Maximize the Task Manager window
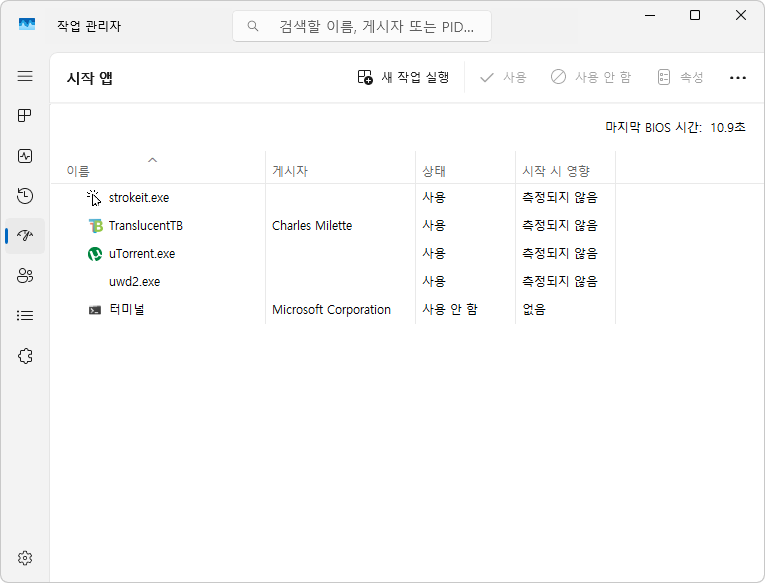The image size is (765, 583). pyautogui.click(x=695, y=16)
